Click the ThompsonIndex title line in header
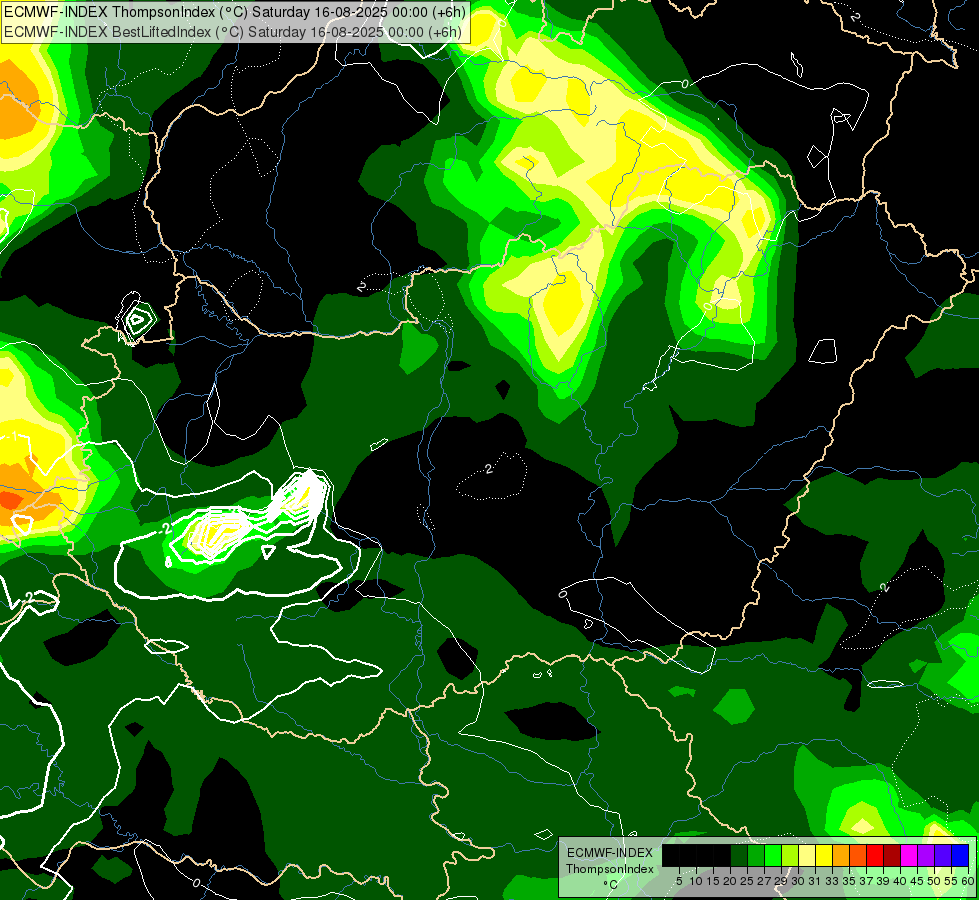 tap(234, 12)
